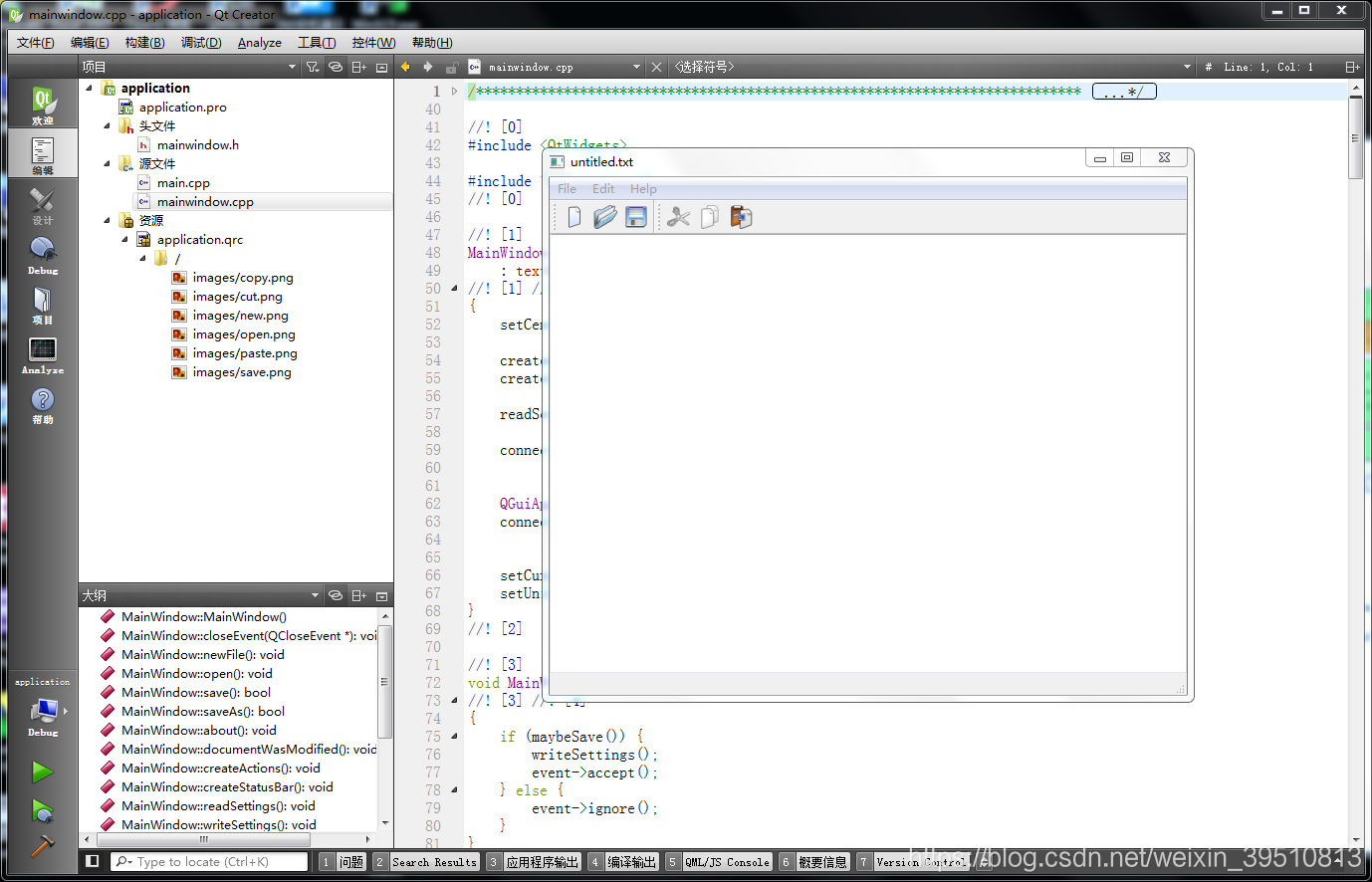Viewport: 1372px width, 882px height.
Task: Open General Messages pane
Action: point(814,862)
